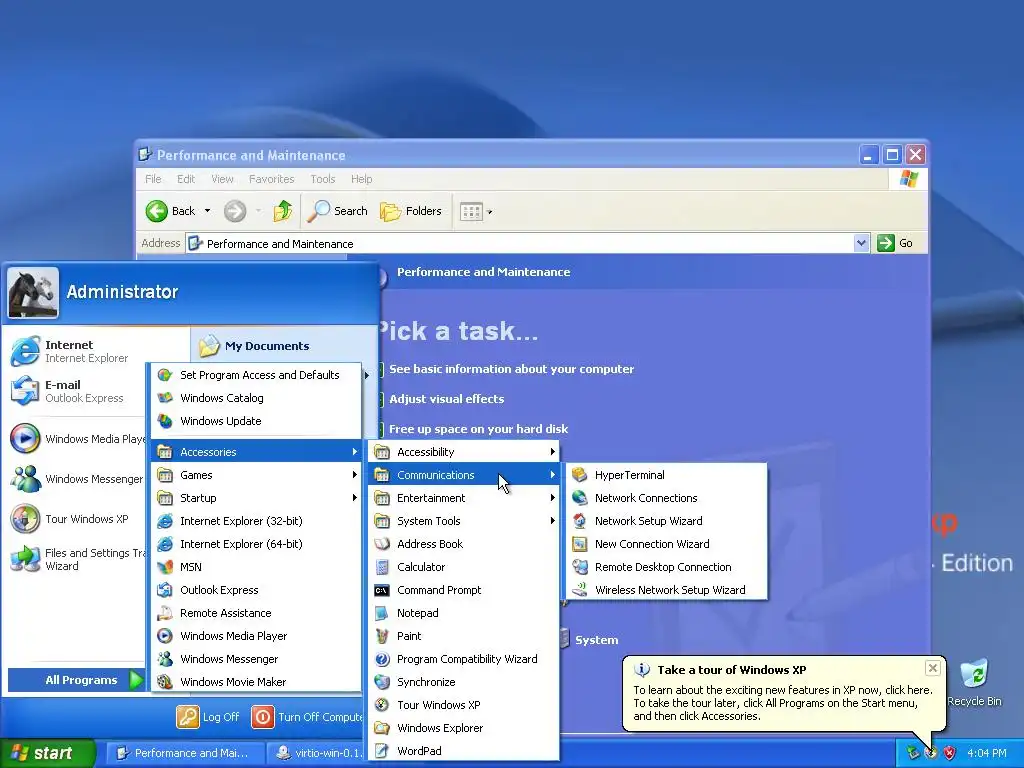This screenshot has width=1024, height=768.
Task: Click the All Programs button
Action: 75,680
